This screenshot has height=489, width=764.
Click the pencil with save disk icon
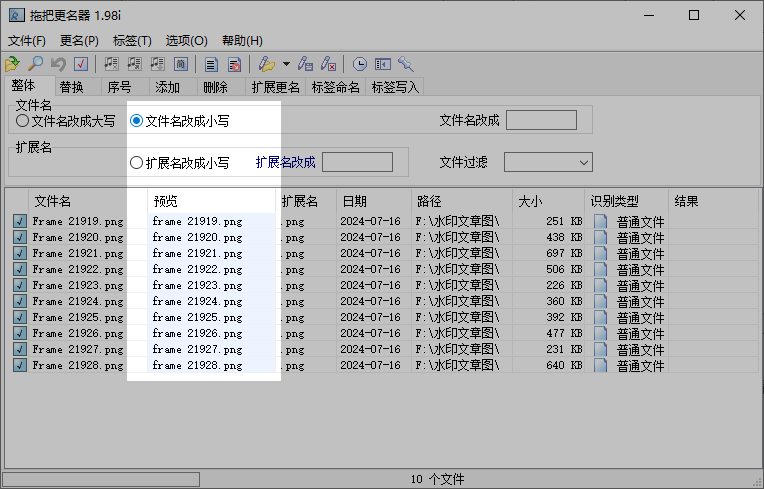point(306,64)
